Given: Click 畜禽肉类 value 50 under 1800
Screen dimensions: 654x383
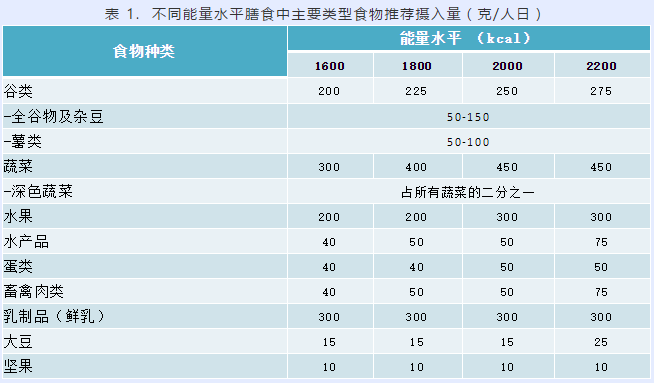Looking at the screenshot, I should tap(416, 292).
